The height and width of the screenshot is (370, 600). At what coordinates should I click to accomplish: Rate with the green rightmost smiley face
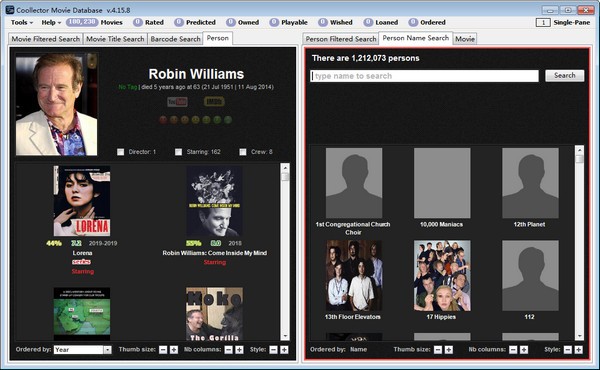[228, 120]
